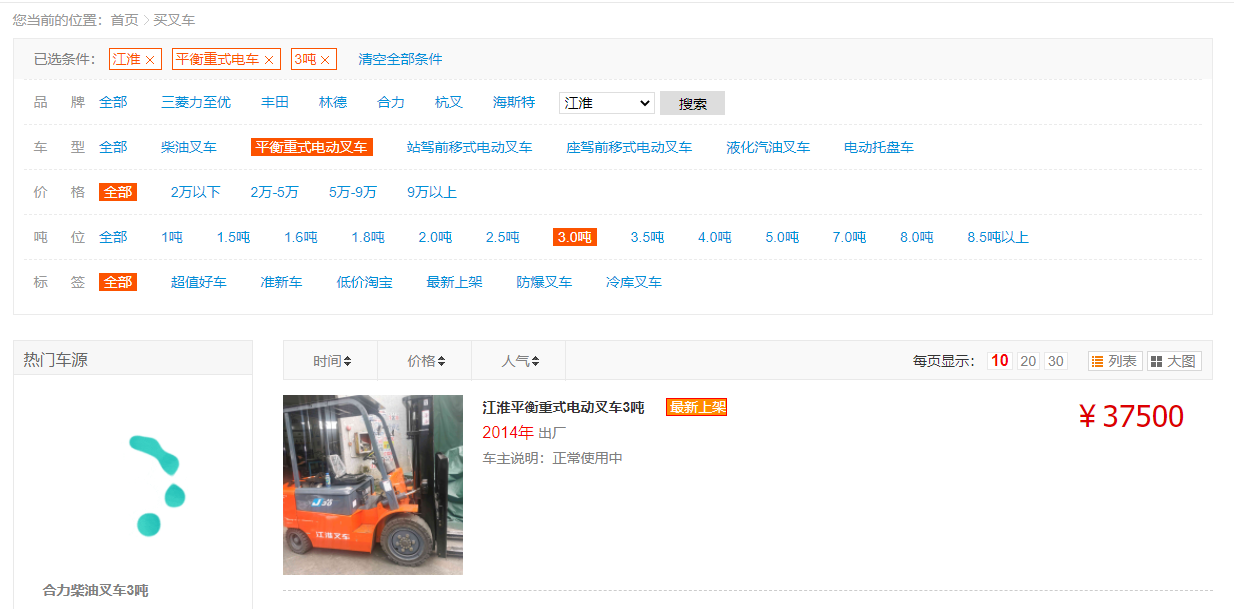Select 20 items per page
This screenshot has height=609, width=1234.
1027,360
